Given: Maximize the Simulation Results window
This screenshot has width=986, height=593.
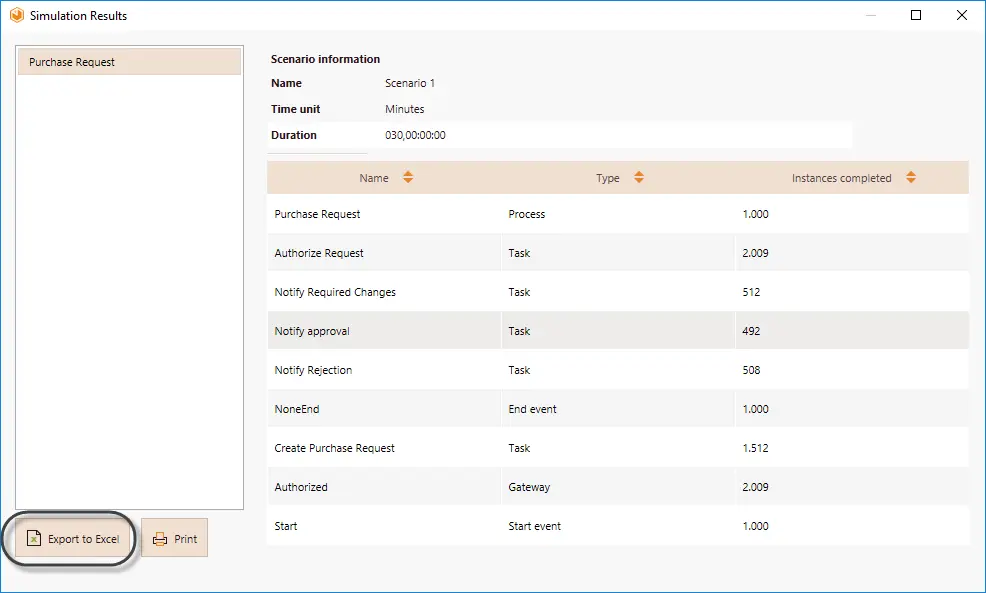Looking at the screenshot, I should coord(916,15).
